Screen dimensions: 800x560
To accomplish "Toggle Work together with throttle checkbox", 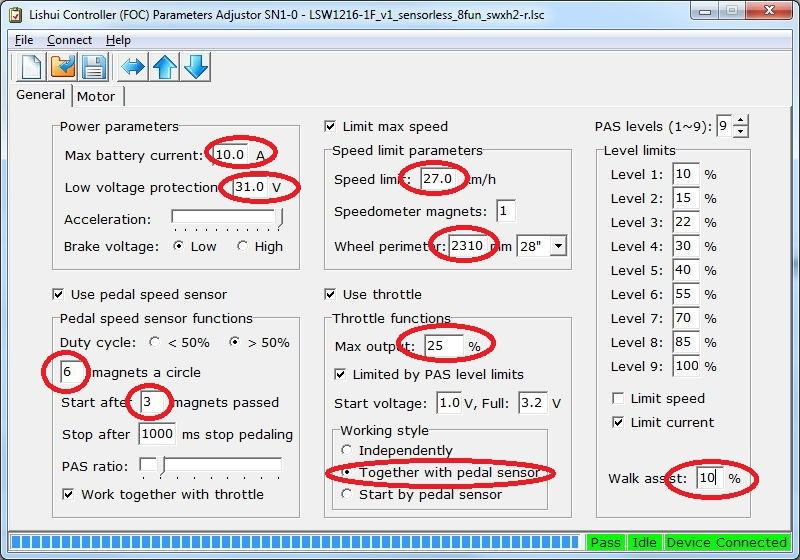I will point(68,494).
